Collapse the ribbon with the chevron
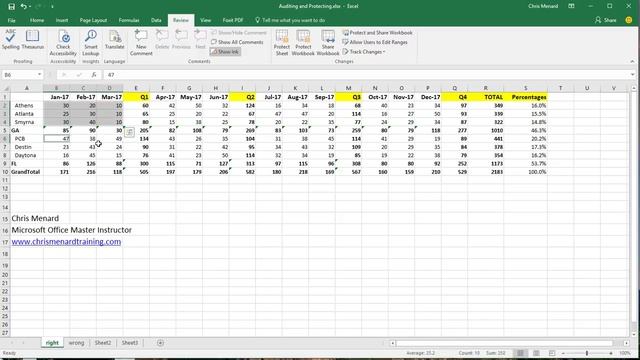640x360 pixels. [x=632, y=62]
